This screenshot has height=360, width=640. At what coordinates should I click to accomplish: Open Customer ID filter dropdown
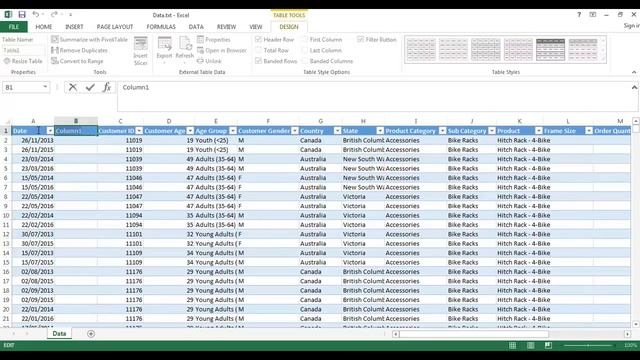click(x=139, y=131)
